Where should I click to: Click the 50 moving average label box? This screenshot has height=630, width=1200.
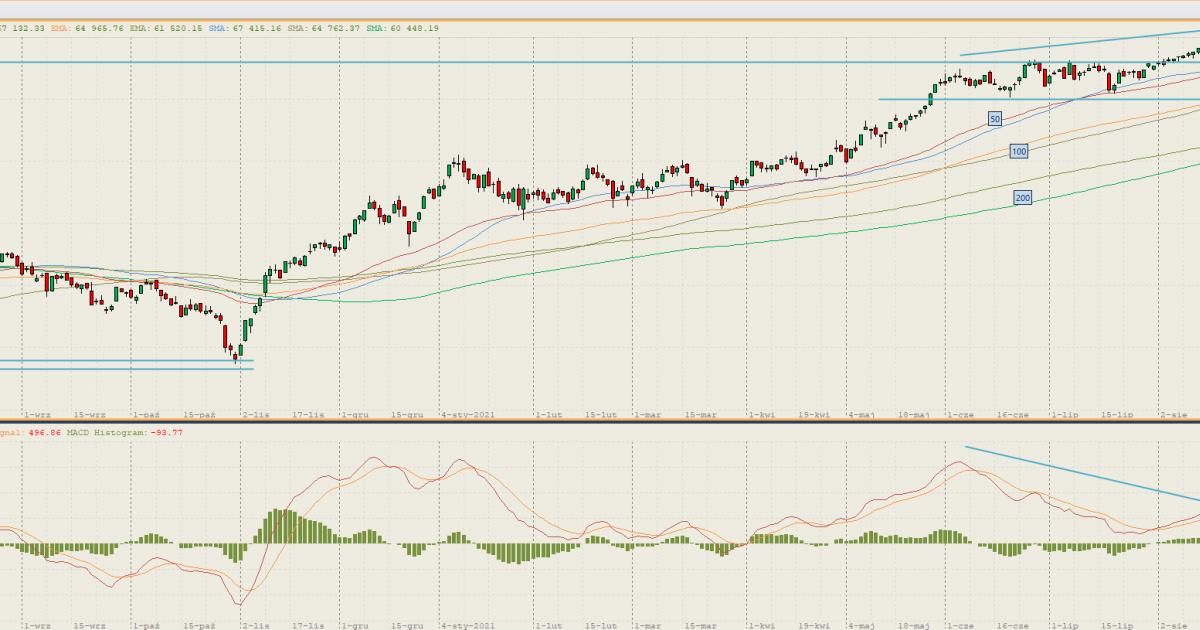[994, 119]
